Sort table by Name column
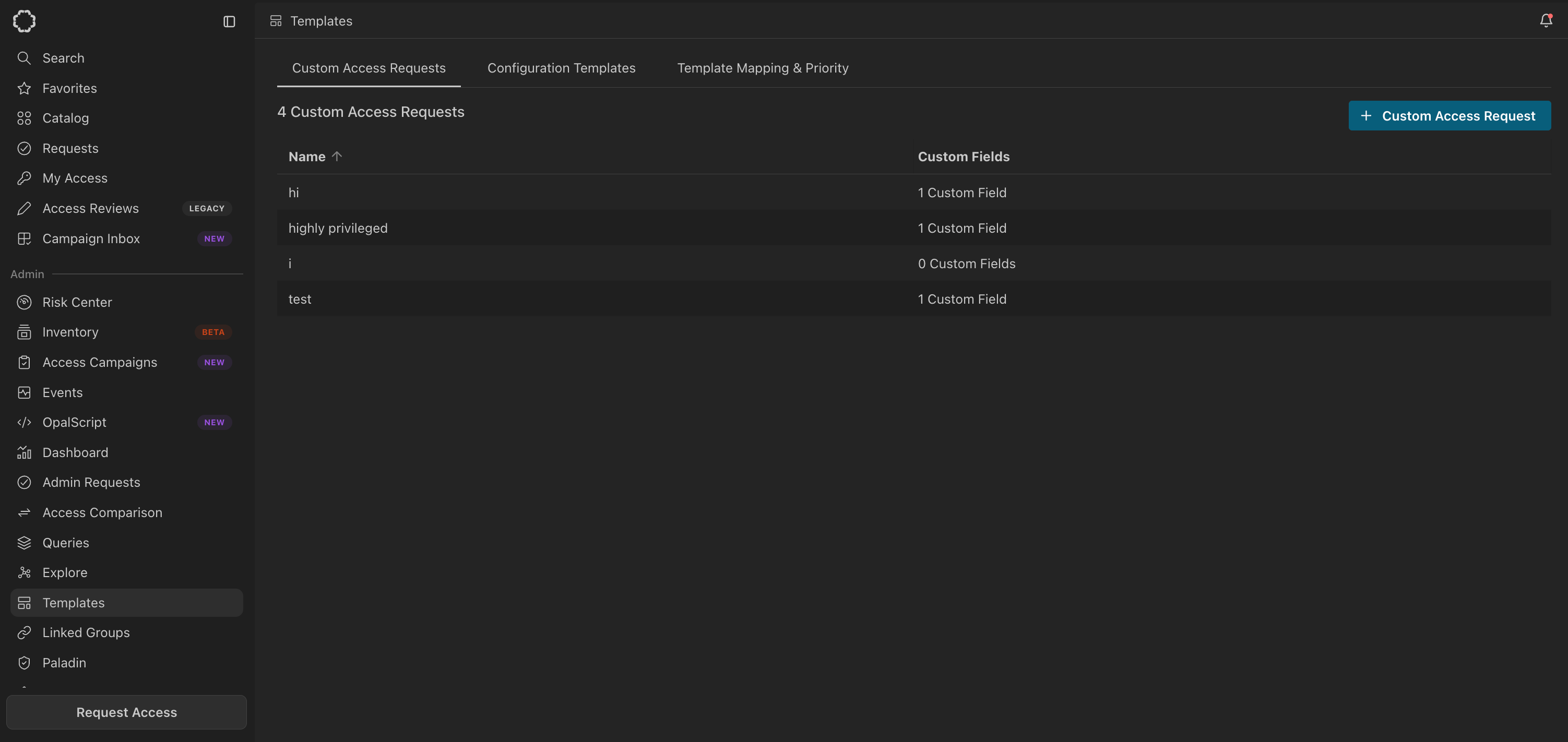This screenshot has width=1568, height=742. (307, 157)
